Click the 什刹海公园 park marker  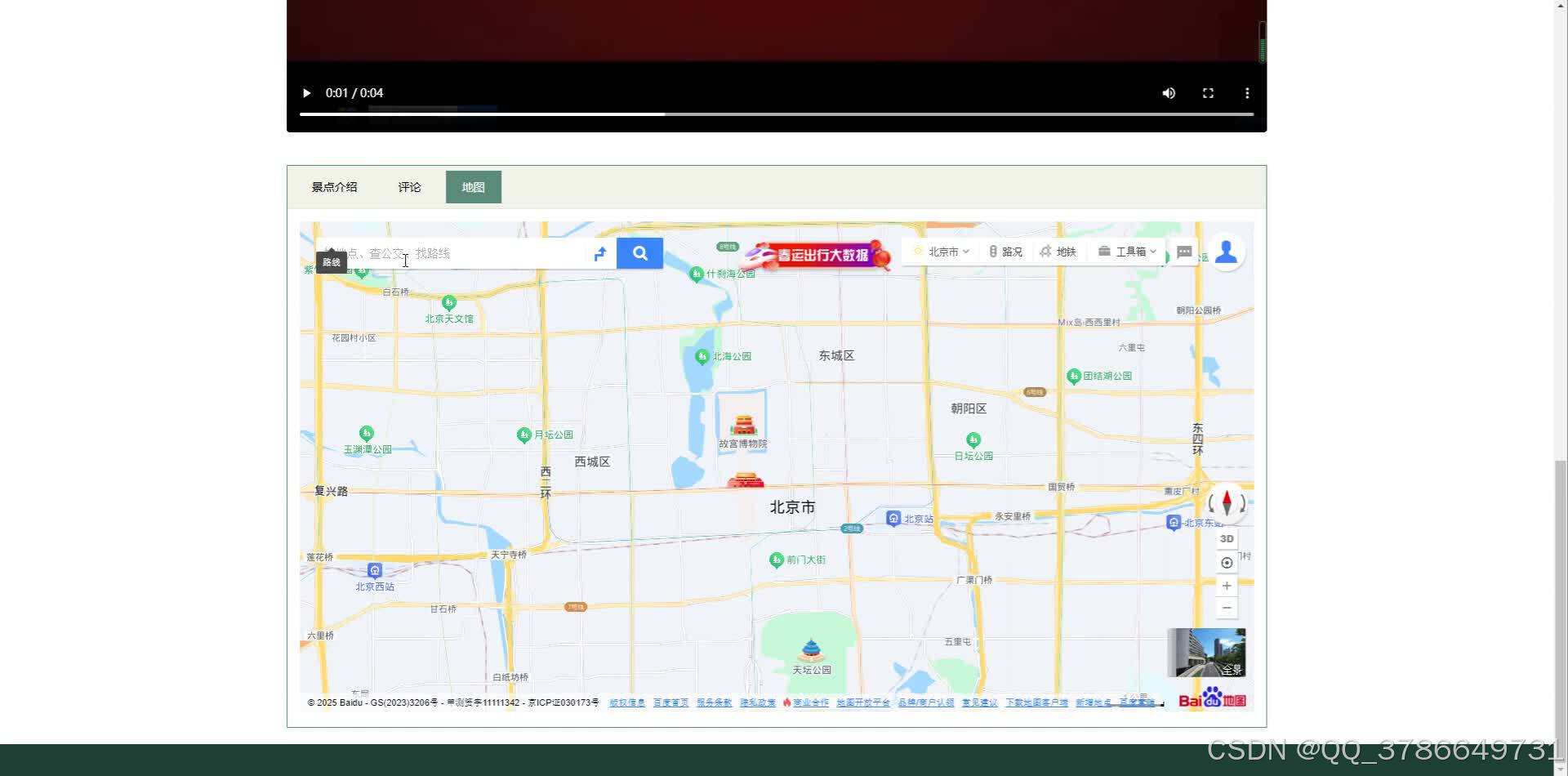click(x=696, y=274)
